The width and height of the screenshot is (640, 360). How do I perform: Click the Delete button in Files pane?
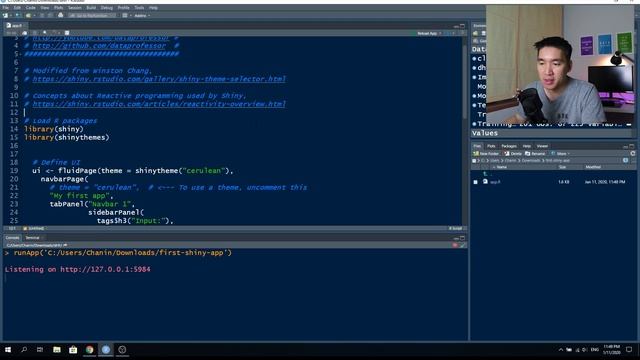(513, 153)
